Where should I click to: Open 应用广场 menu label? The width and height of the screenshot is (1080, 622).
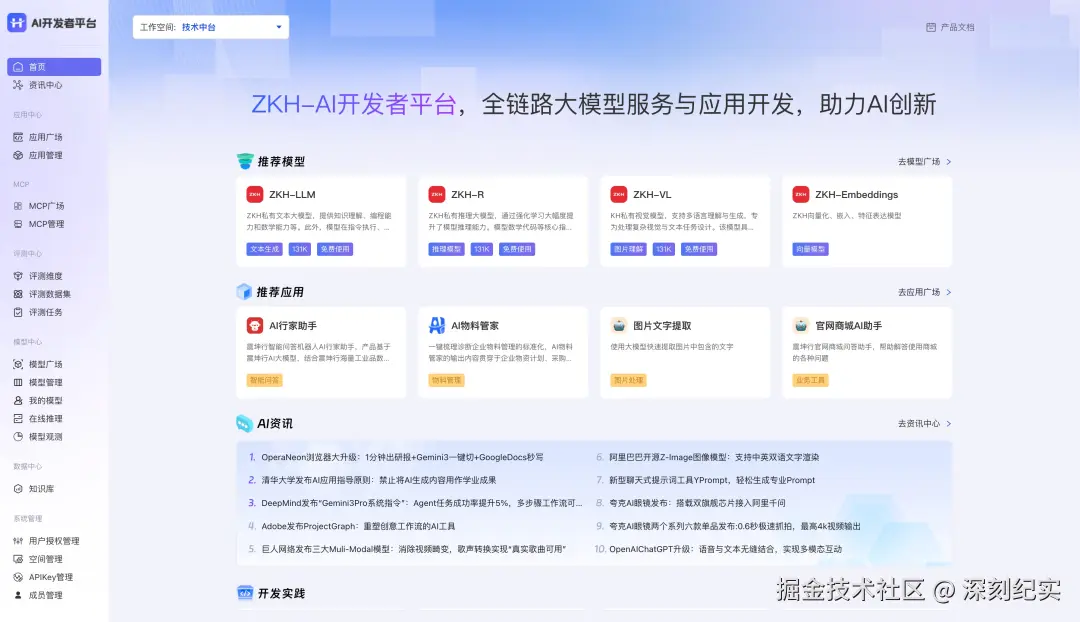click(45, 137)
